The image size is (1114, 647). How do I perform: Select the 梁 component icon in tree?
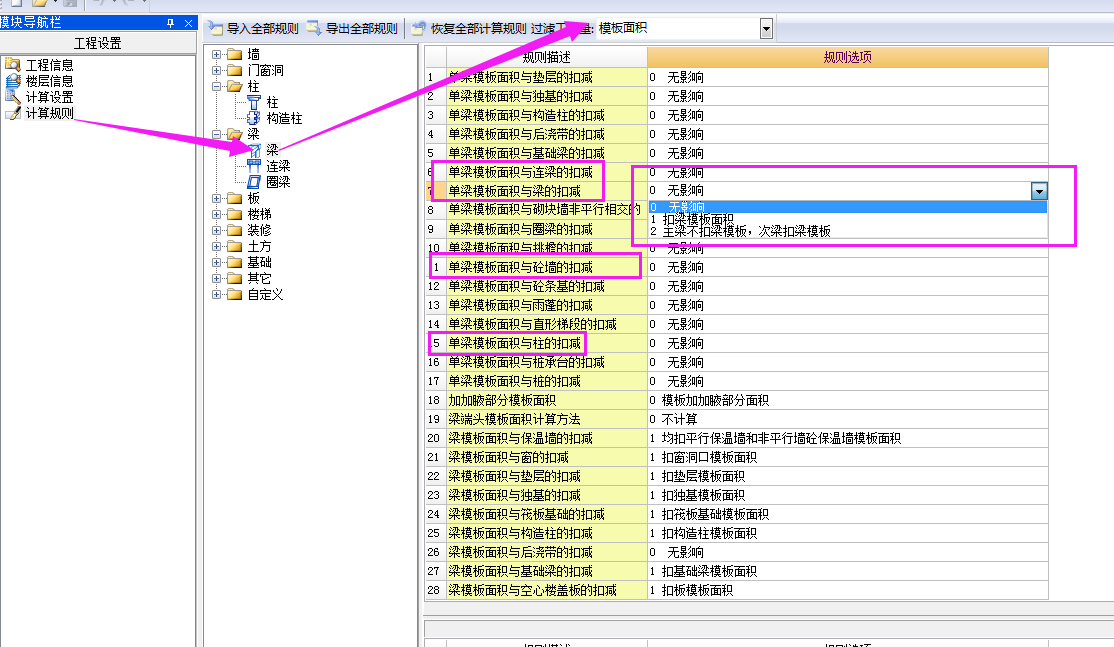tap(254, 150)
